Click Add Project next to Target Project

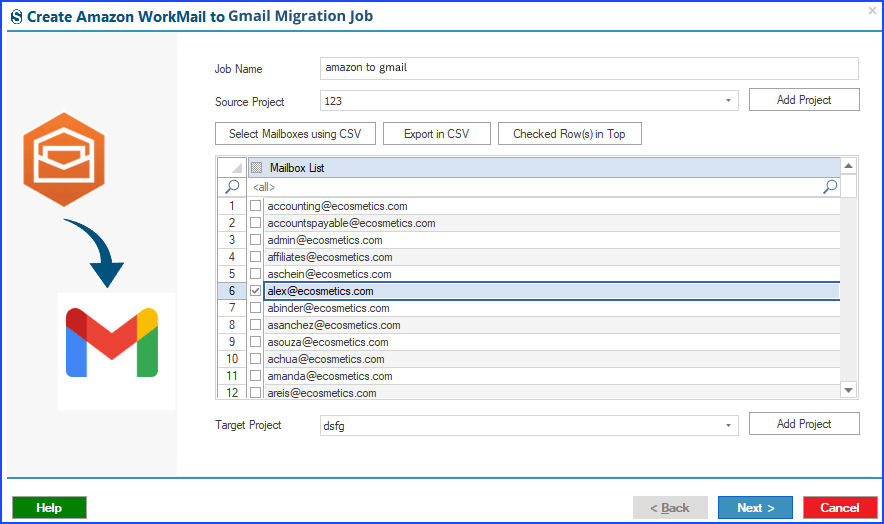coord(804,424)
